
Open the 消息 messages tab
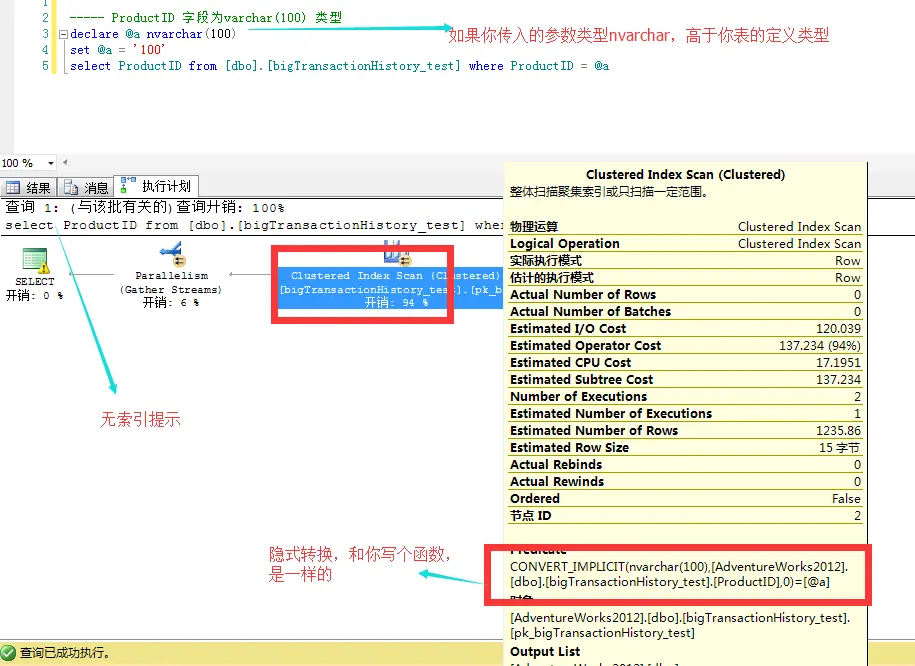coord(86,187)
